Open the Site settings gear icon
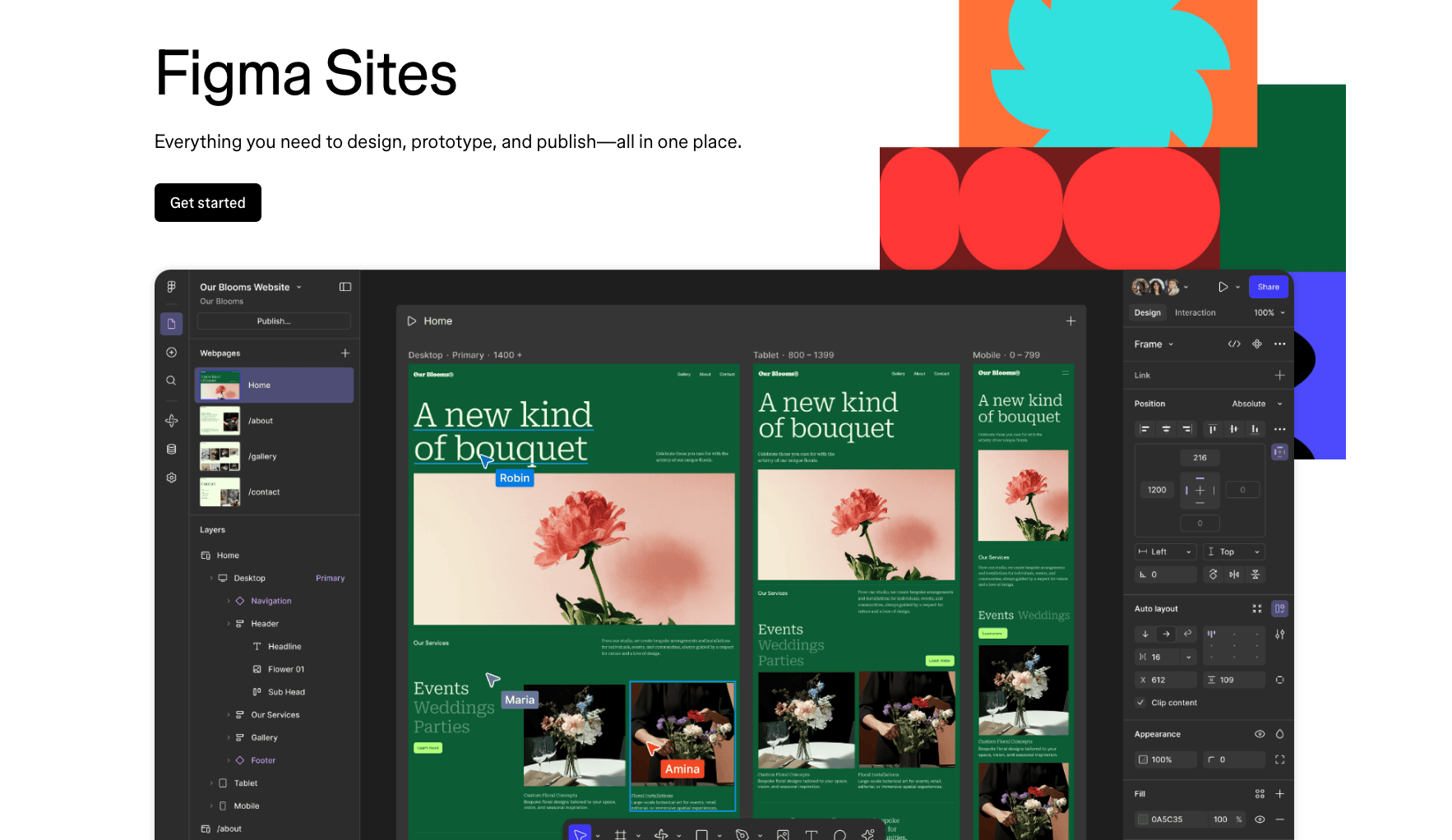1452x840 pixels. [x=171, y=478]
